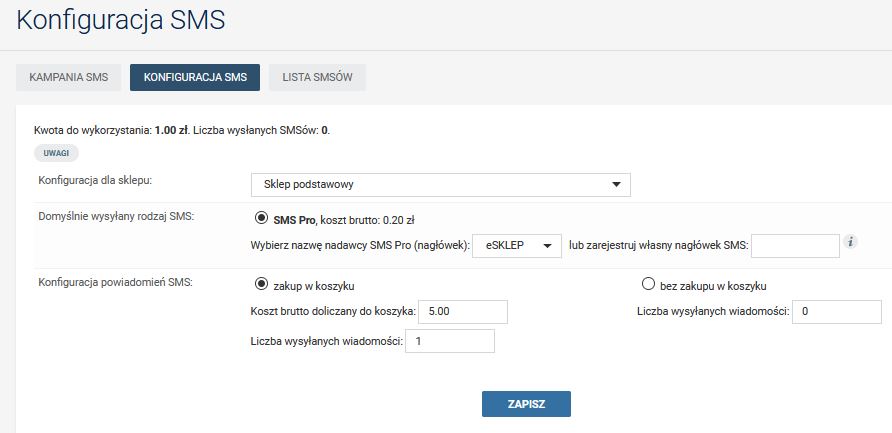This screenshot has width=892, height=433.
Task: Focus the Koszt brutto doliczany do koszyka field
Action: pyautogui.click(x=463, y=312)
